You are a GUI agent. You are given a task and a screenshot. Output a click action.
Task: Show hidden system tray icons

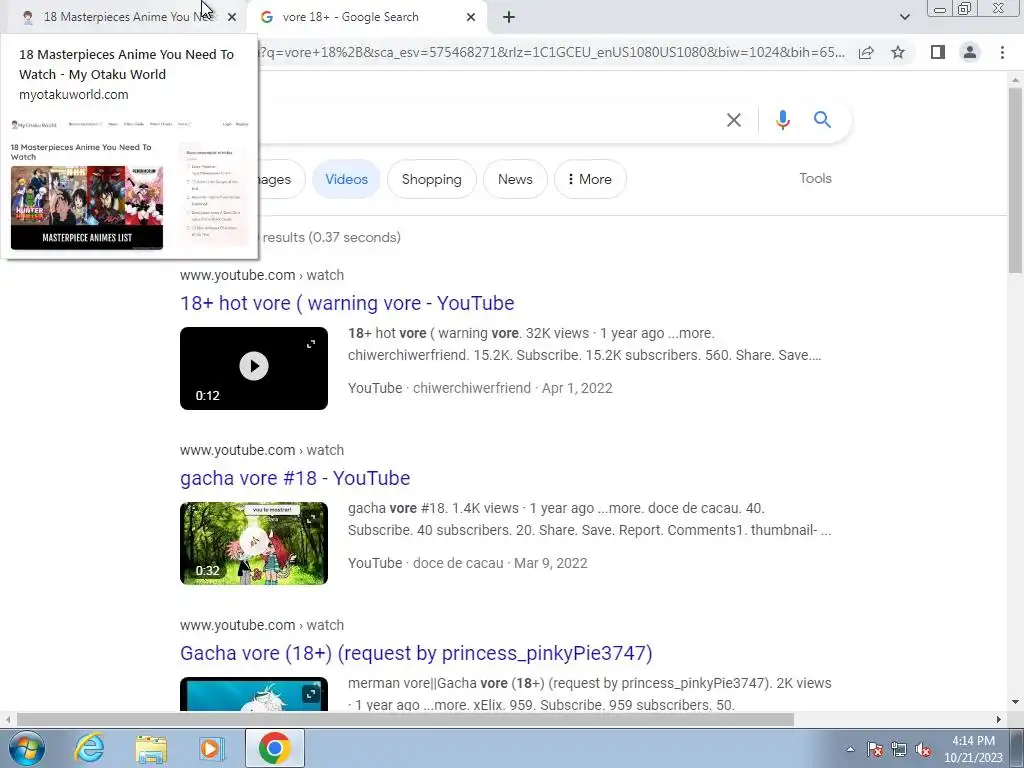click(x=850, y=749)
